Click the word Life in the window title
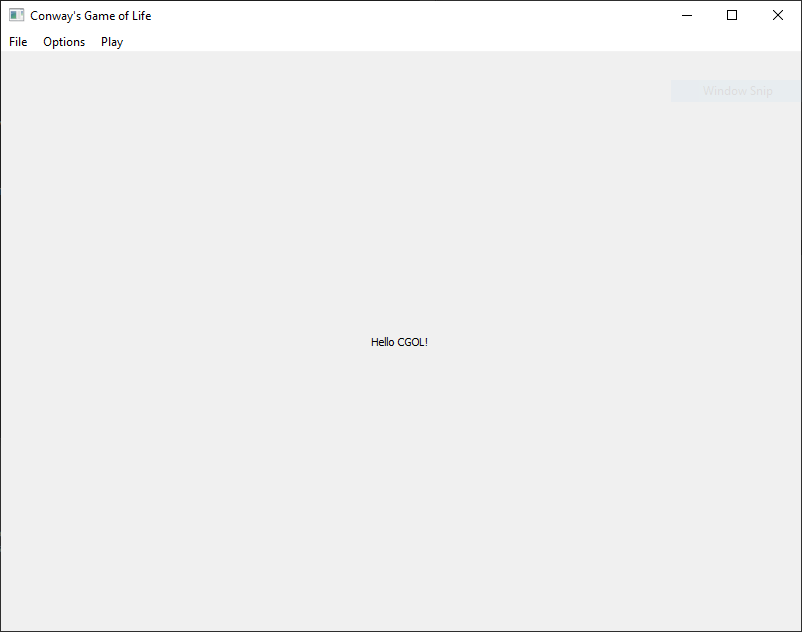This screenshot has height=632, width=802. pos(141,16)
